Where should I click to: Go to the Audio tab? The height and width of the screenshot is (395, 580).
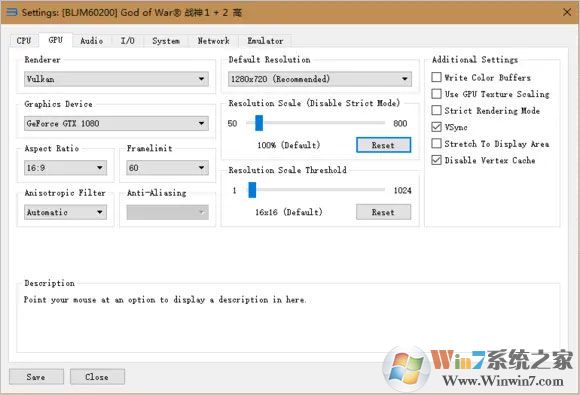[x=91, y=41]
